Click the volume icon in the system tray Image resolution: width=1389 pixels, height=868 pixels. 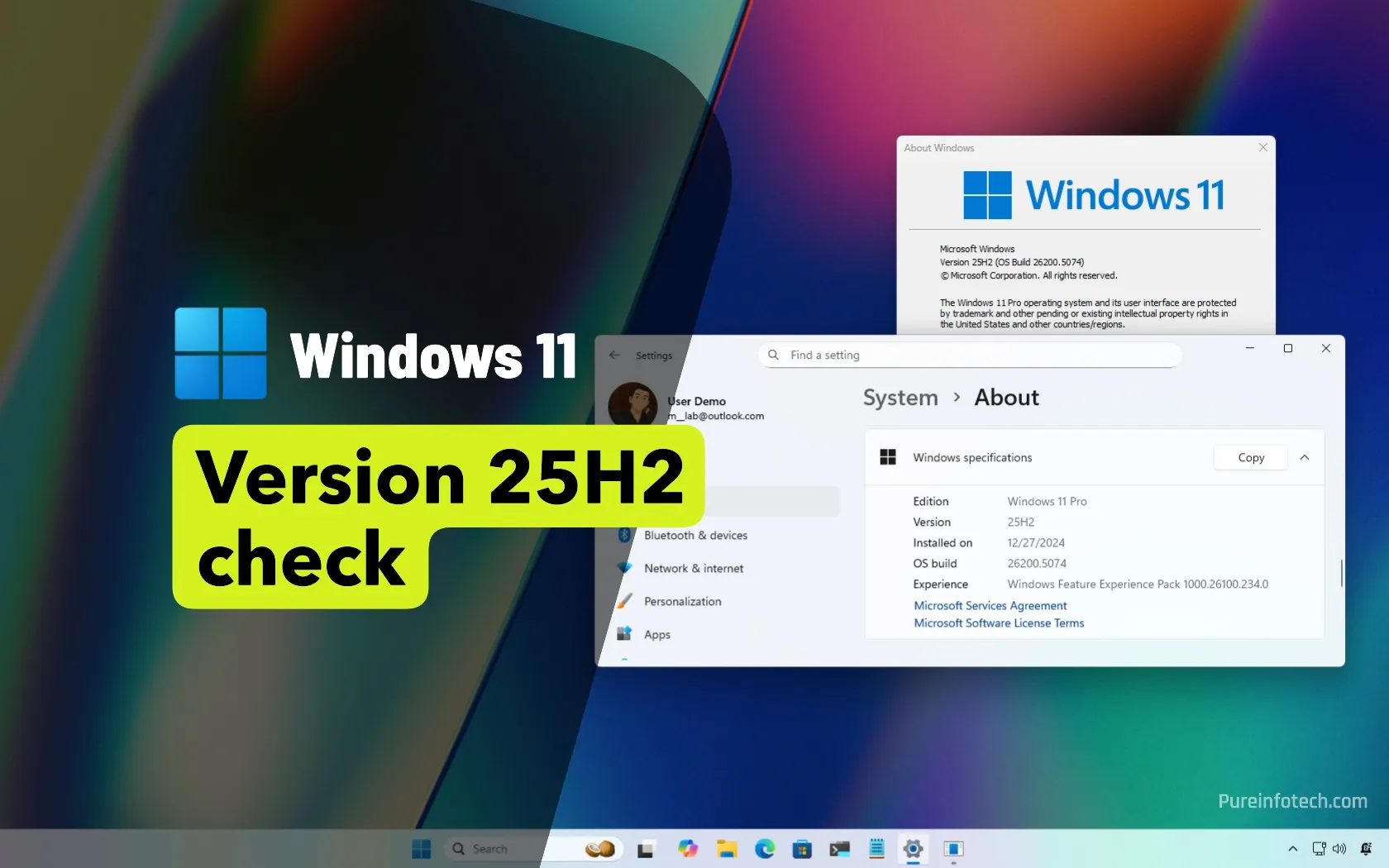point(1339,848)
